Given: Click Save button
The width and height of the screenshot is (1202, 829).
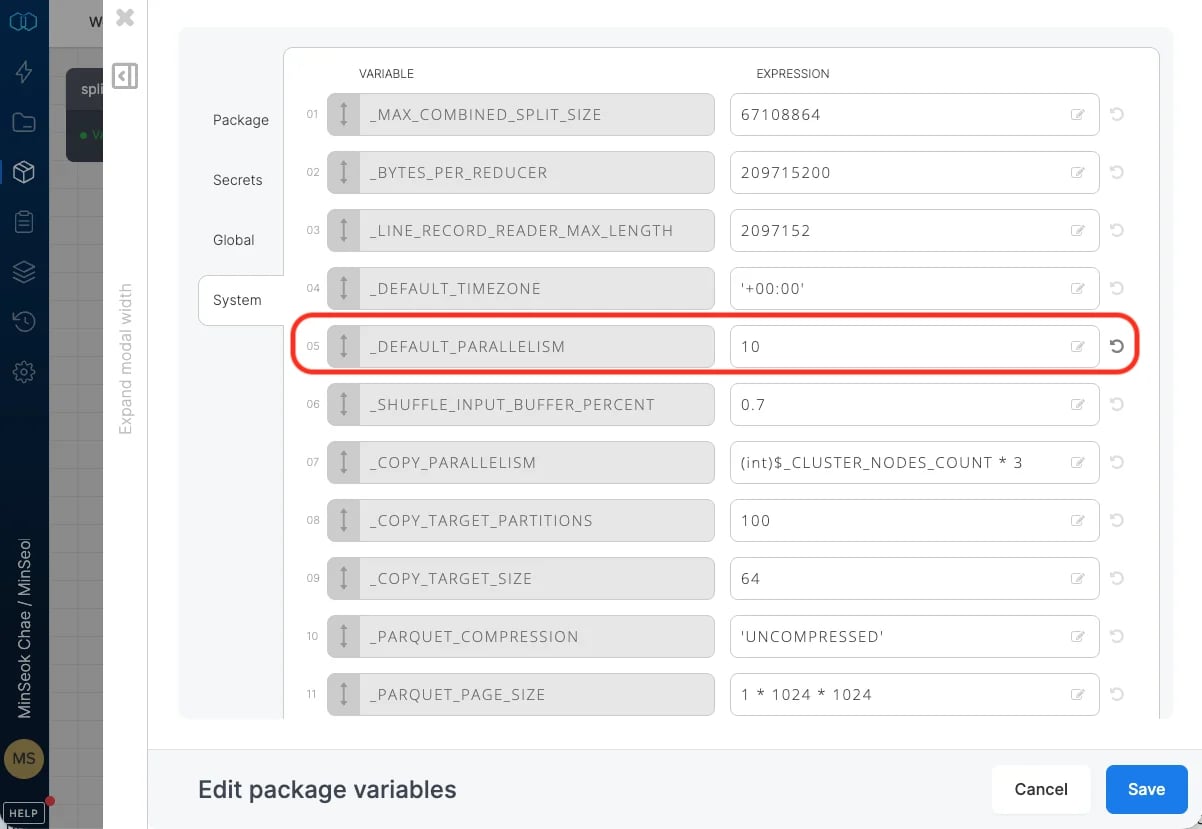Looking at the screenshot, I should pyautogui.click(x=1146, y=789).
